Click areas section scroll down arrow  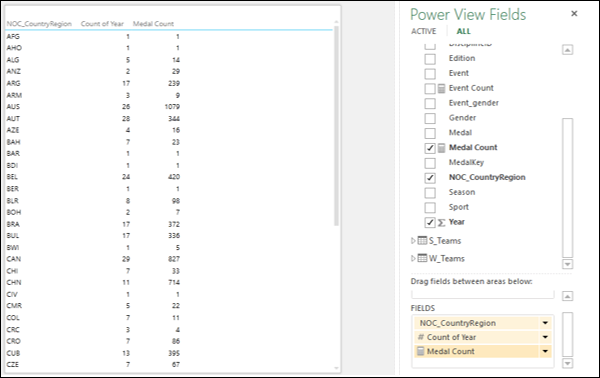coord(567,363)
